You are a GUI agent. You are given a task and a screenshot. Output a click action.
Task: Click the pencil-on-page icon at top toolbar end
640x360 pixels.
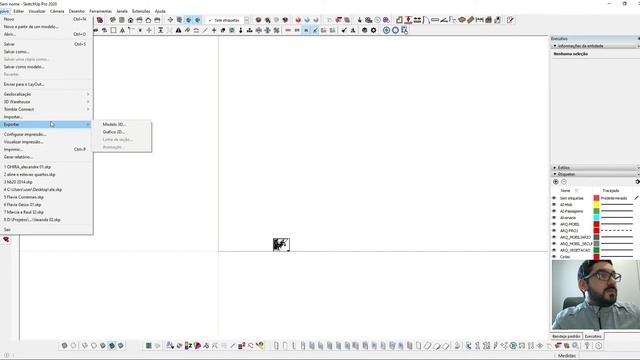click(510, 20)
